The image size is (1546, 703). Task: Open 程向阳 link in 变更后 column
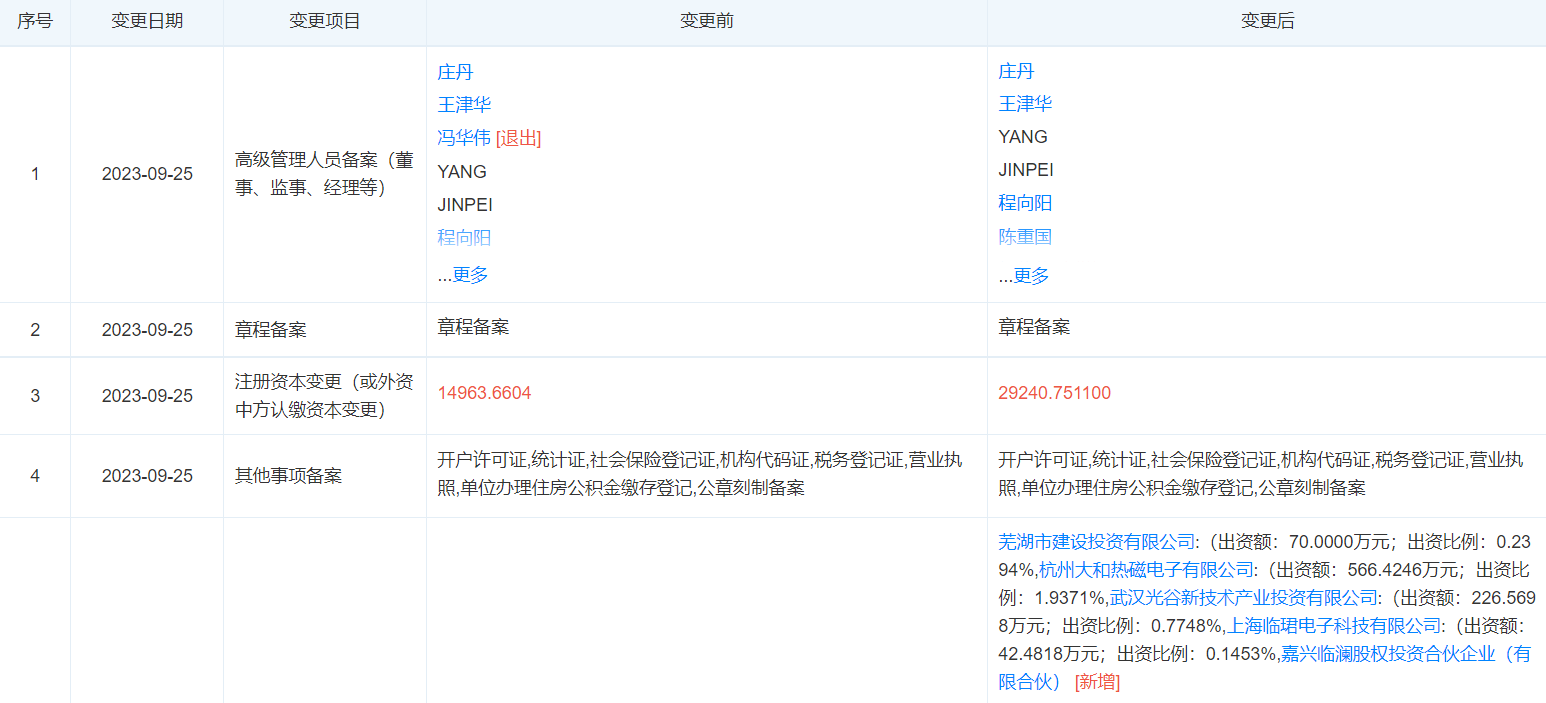pyautogui.click(x=1025, y=203)
